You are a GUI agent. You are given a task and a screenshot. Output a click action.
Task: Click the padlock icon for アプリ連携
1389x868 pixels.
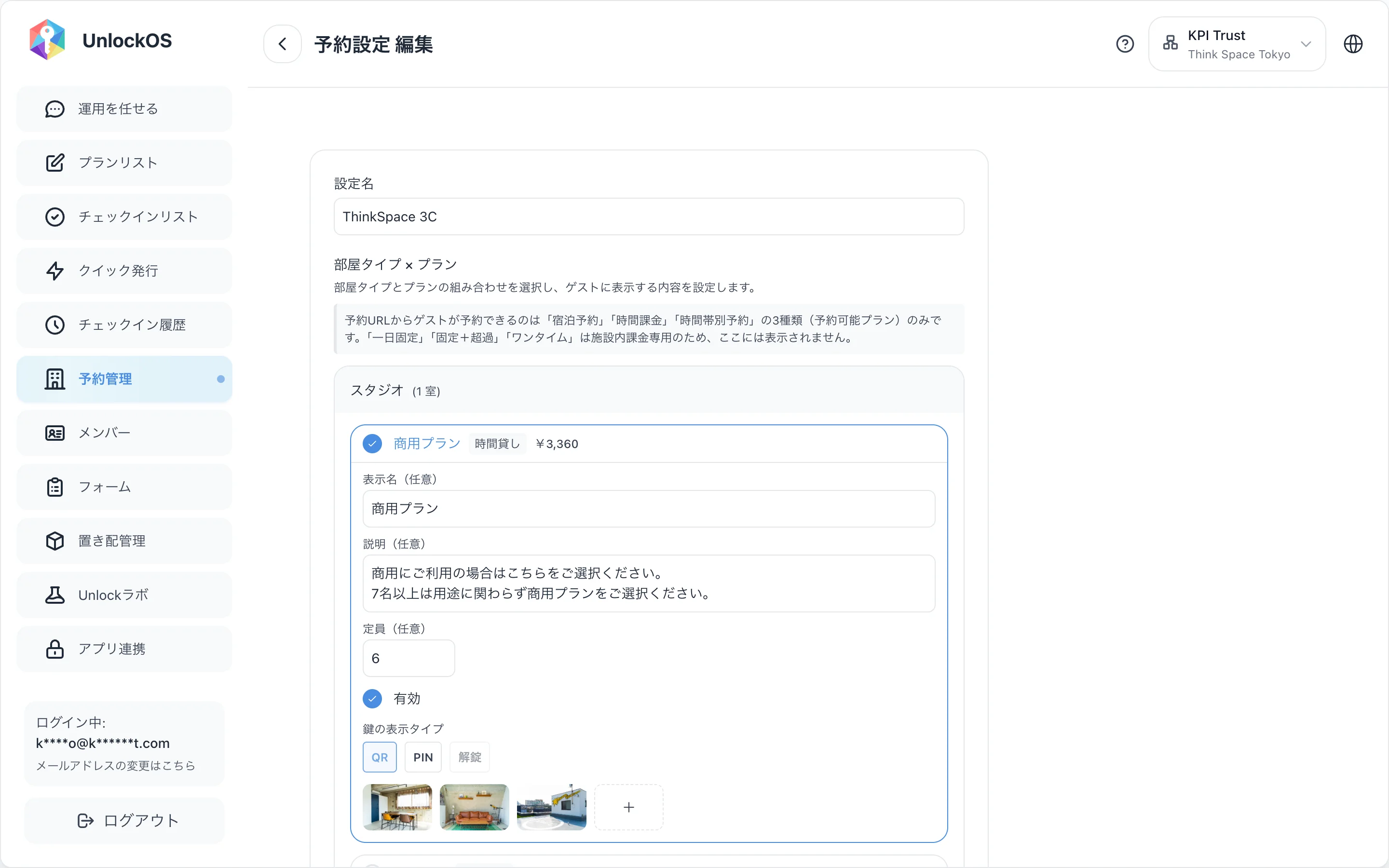pos(54,649)
